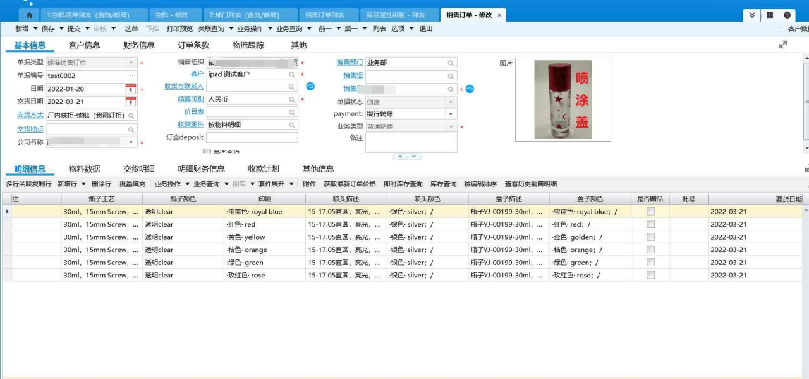Open the 收款计划 detail tab
Viewport: 809px width, 379px height.
tap(263, 169)
